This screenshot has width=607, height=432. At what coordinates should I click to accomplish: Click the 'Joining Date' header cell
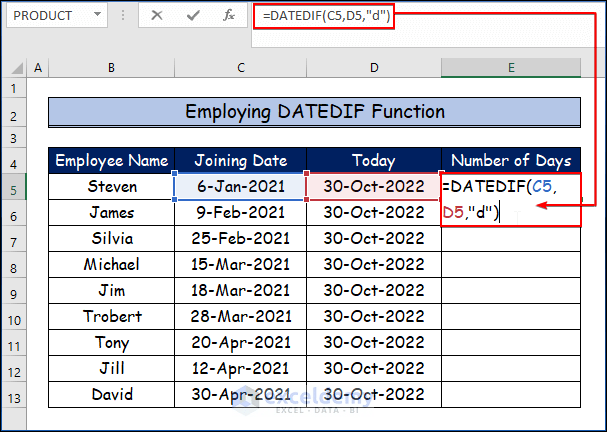point(240,160)
